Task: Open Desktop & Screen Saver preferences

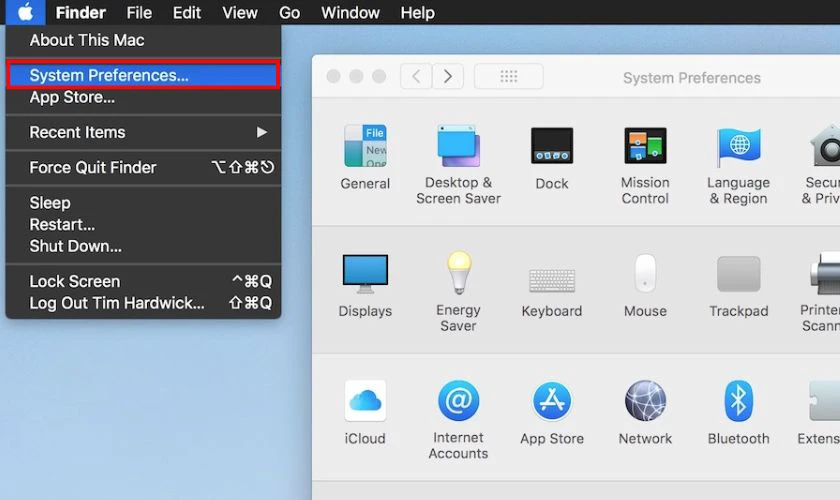Action: click(459, 164)
